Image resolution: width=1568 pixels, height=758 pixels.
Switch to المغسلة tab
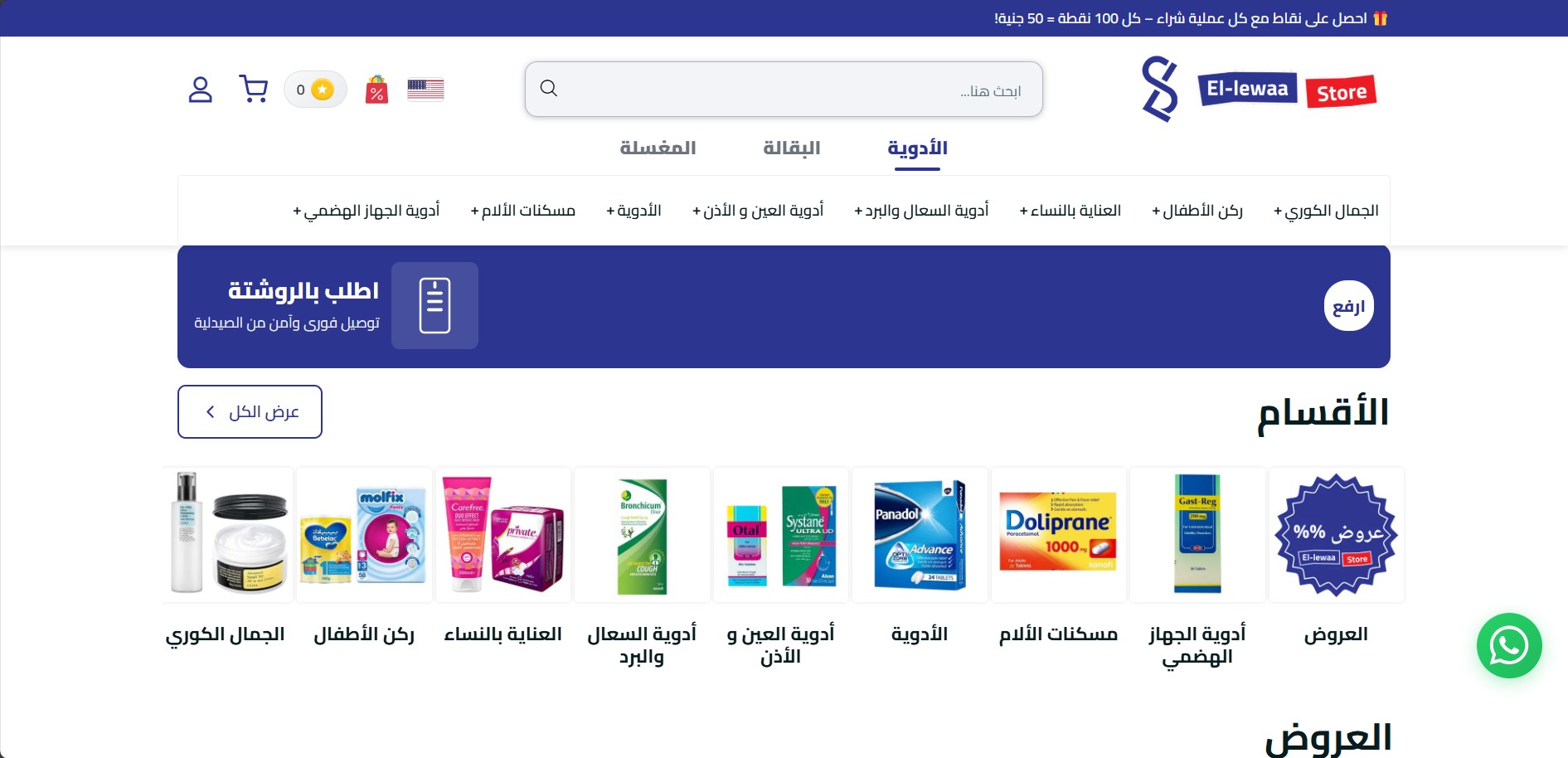pos(658,148)
